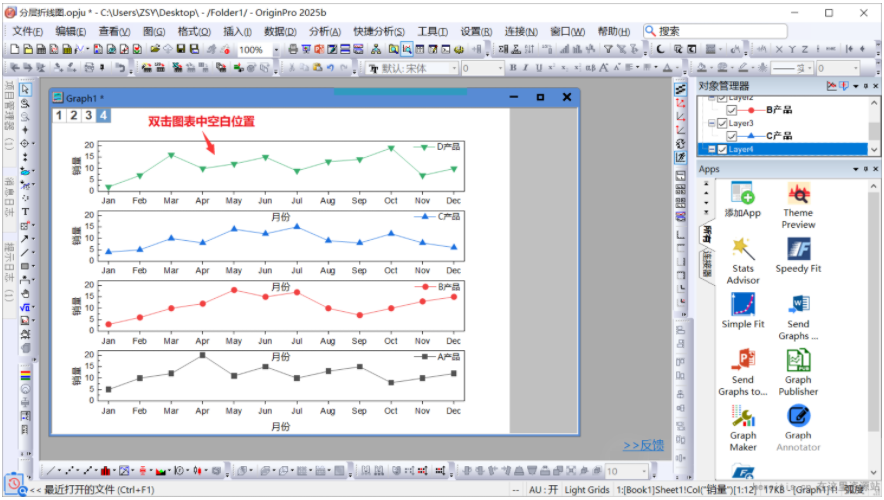Click the fill color bucket icon
884x500 pixels.
(x=702, y=68)
